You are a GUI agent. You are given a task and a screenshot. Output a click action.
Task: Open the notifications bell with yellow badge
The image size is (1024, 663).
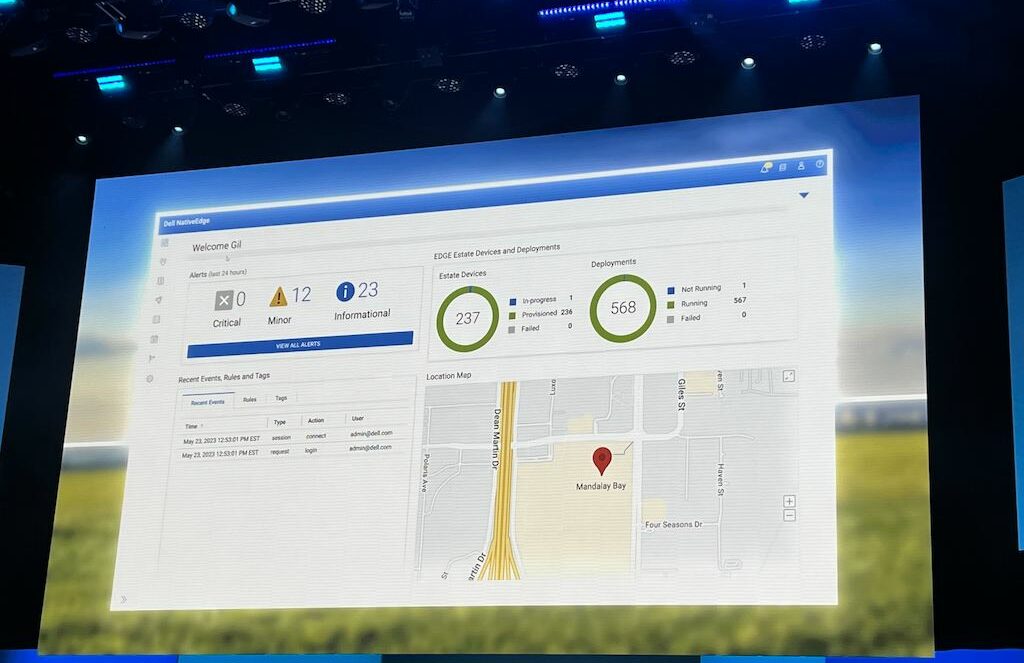(766, 168)
